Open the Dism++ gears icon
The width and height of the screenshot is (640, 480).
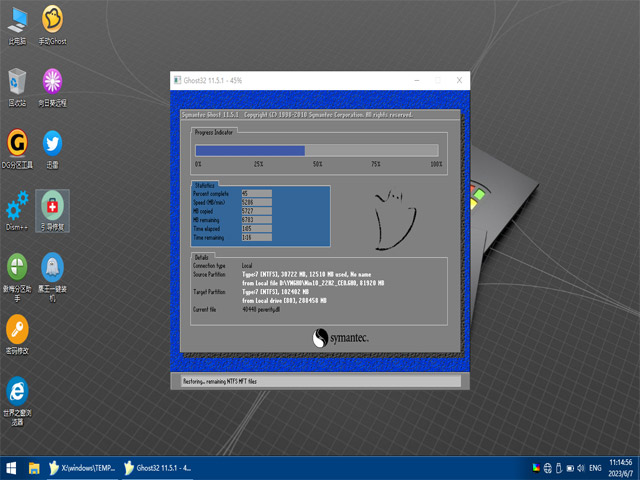[x=17, y=211]
